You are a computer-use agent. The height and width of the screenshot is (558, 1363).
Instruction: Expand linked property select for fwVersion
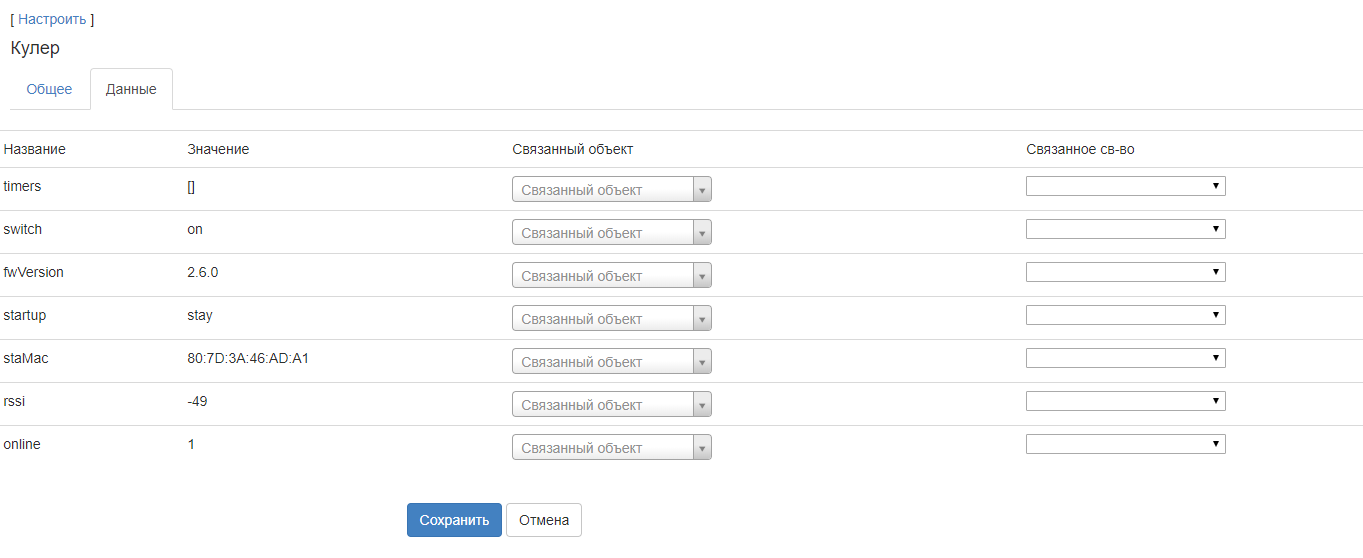[x=1125, y=272]
